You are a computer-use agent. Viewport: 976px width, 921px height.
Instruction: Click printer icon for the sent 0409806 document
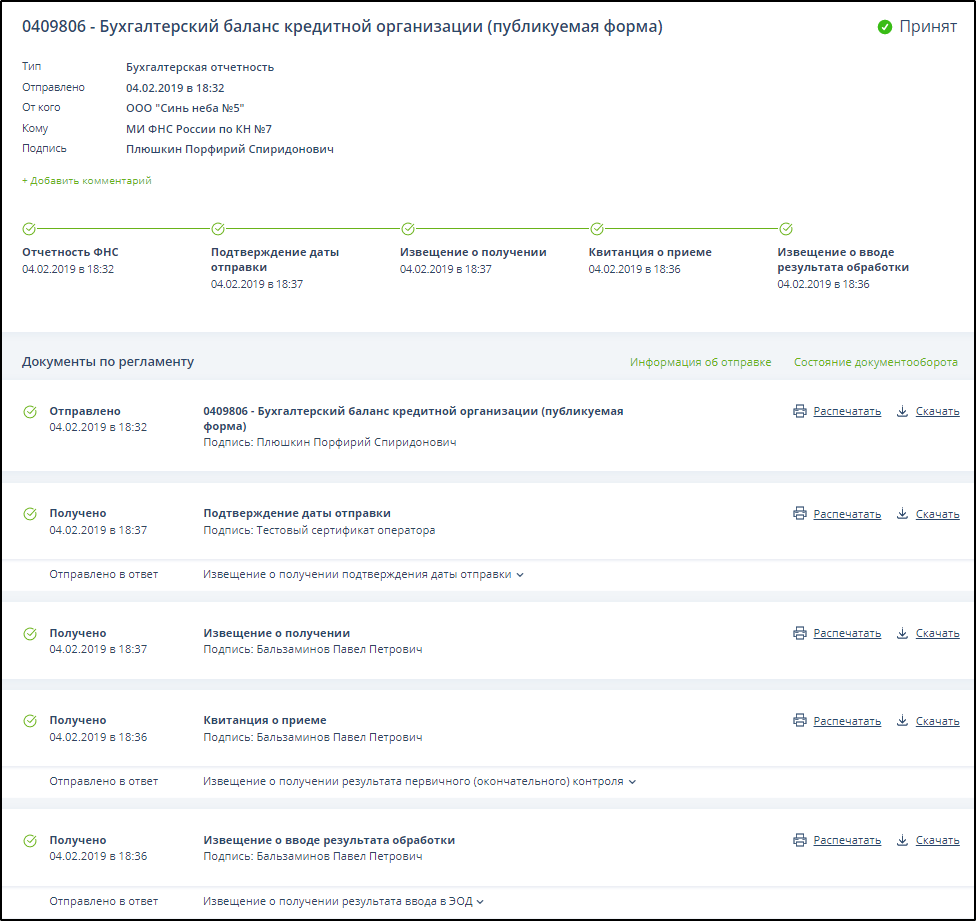coord(799,411)
